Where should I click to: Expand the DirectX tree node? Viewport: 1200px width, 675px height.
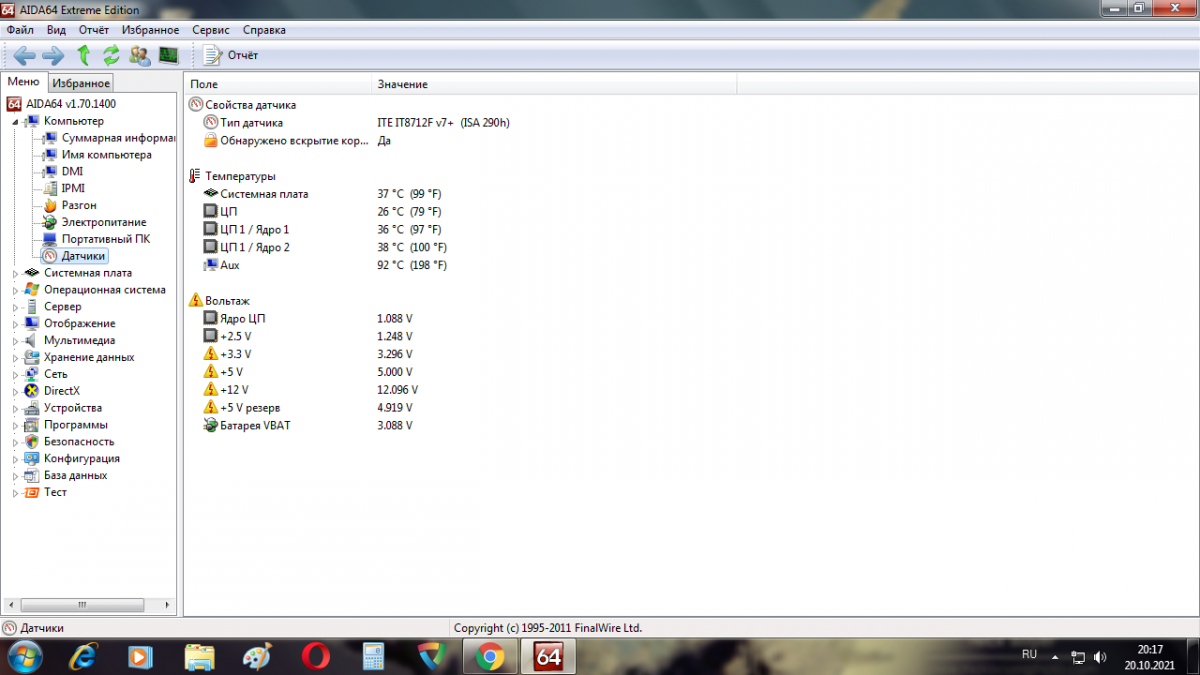(15, 391)
